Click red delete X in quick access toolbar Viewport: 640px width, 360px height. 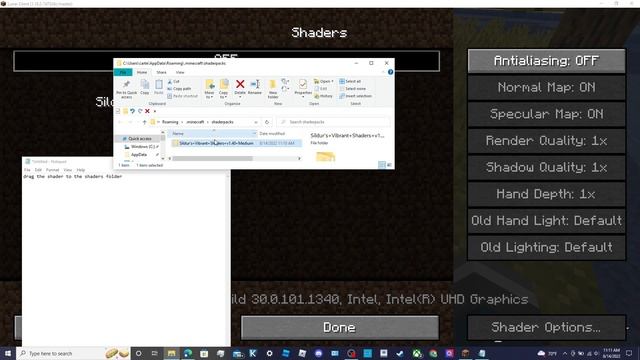(x=147, y=111)
